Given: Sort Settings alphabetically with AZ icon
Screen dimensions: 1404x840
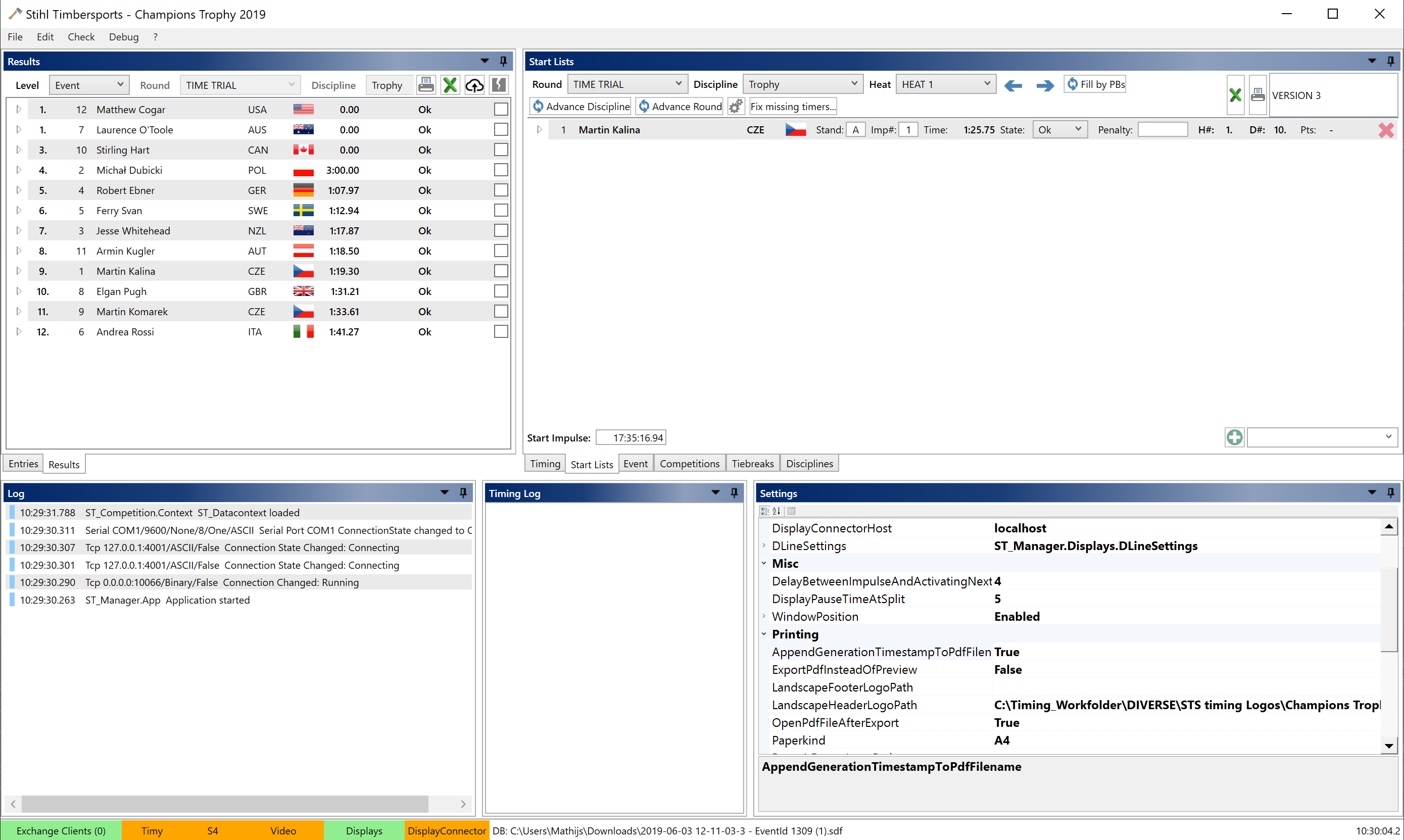Looking at the screenshot, I should 776,511.
